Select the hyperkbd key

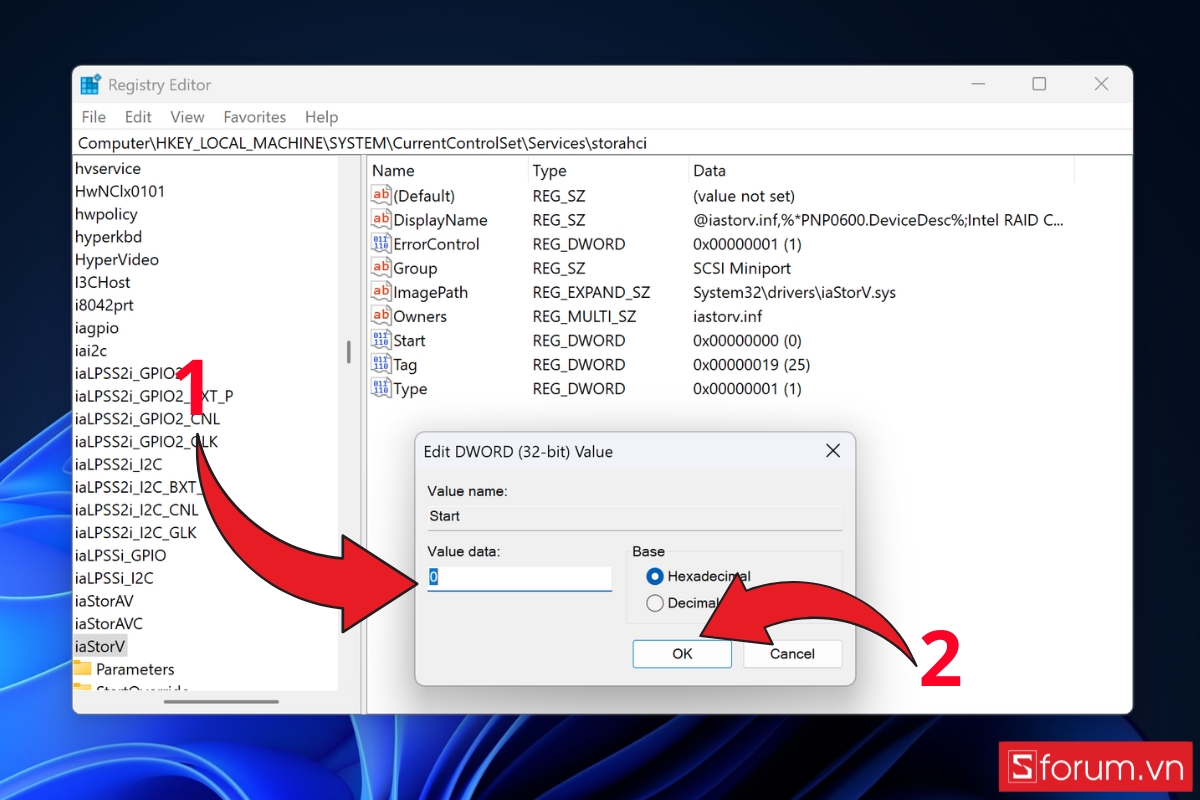point(108,237)
